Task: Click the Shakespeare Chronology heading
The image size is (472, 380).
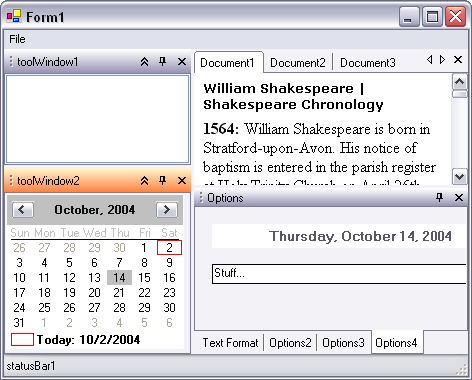Action: [293, 104]
